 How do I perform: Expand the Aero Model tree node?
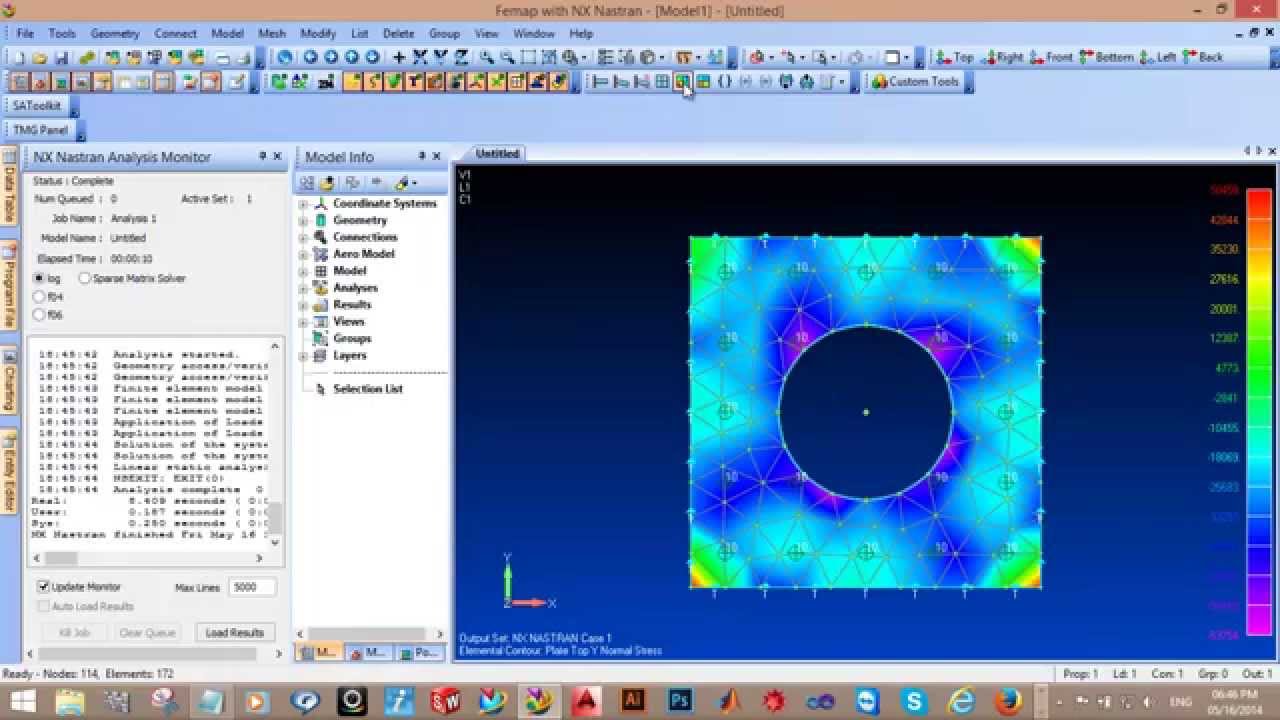click(303, 255)
